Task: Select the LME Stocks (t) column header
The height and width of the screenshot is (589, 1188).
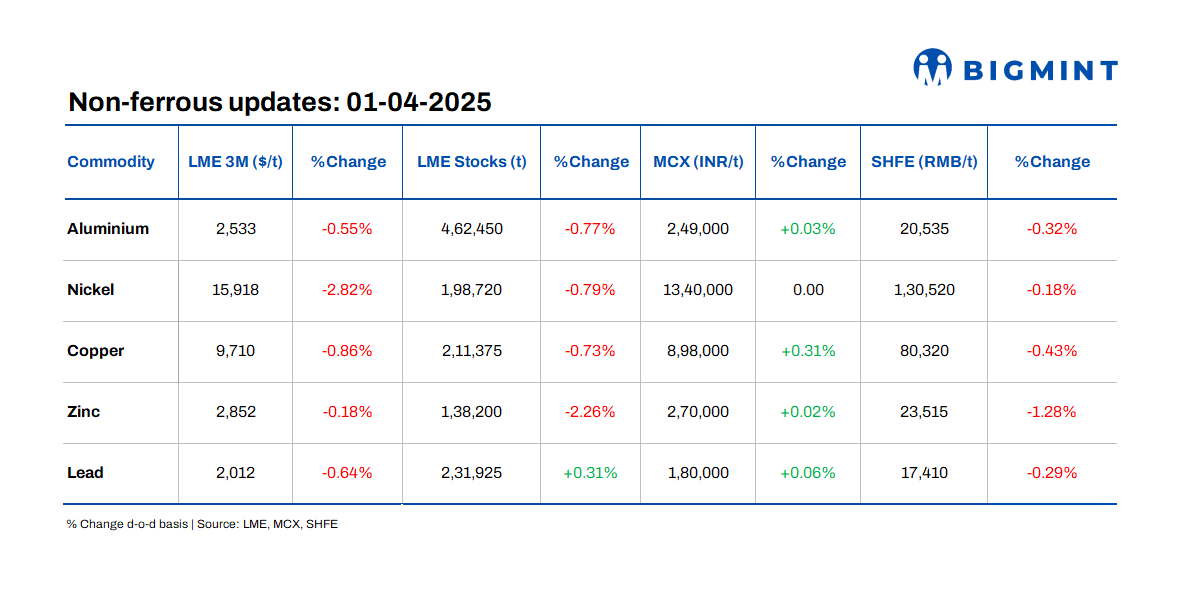Action: pyautogui.click(x=471, y=161)
